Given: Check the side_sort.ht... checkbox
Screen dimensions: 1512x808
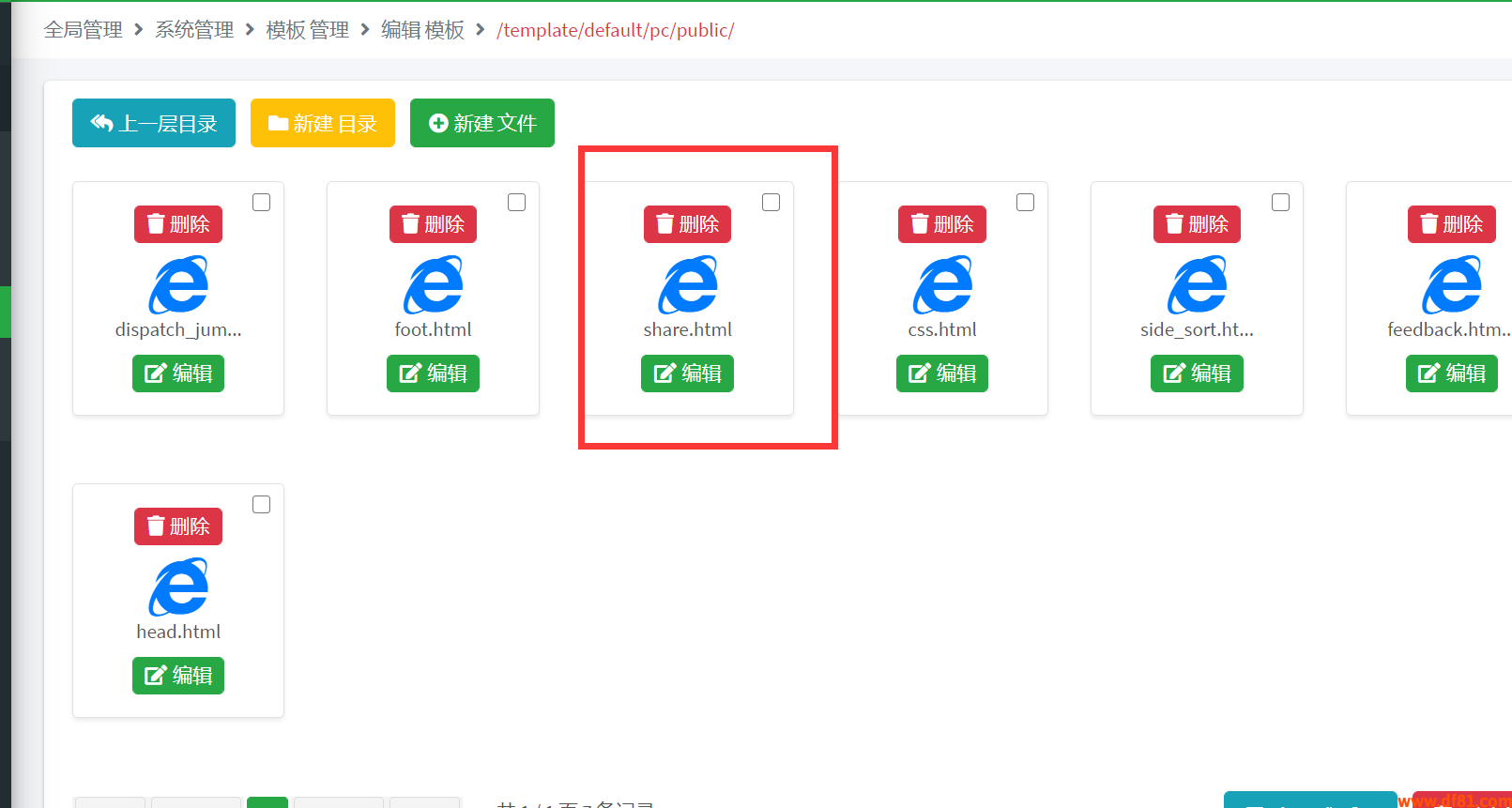Looking at the screenshot, I should 1280,203.
